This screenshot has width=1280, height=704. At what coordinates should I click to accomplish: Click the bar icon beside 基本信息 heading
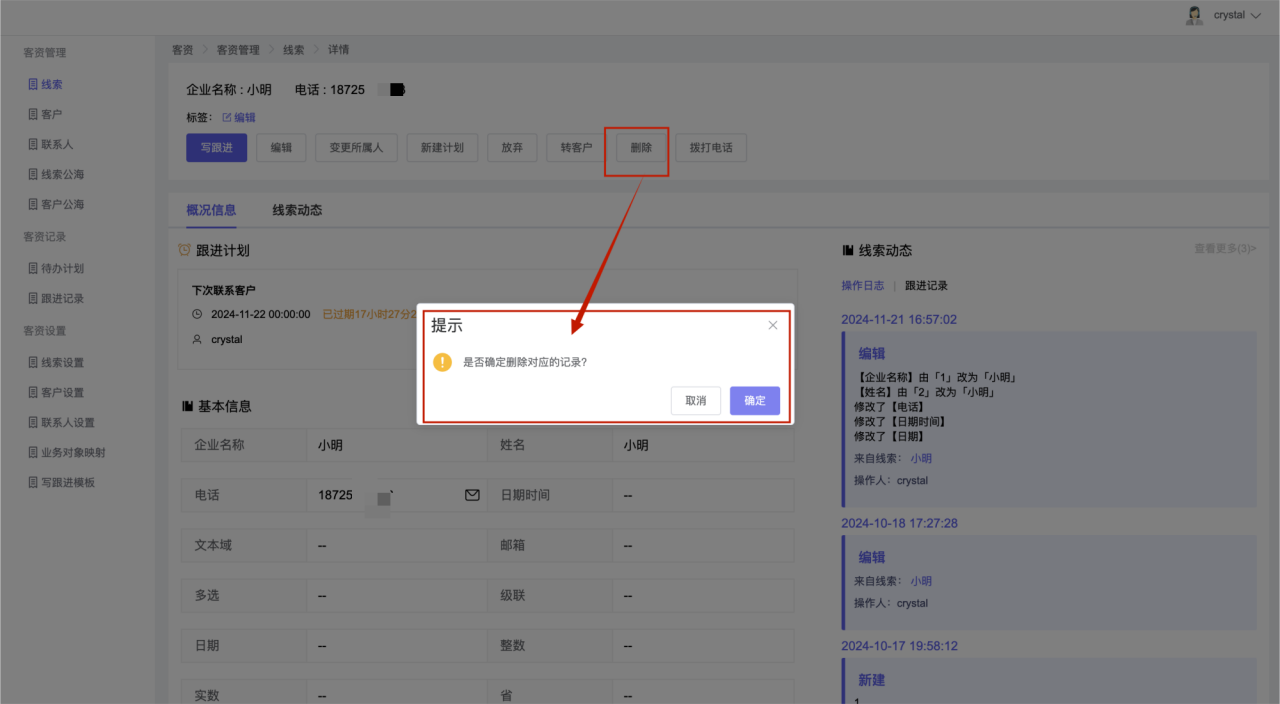click(187, 407)
